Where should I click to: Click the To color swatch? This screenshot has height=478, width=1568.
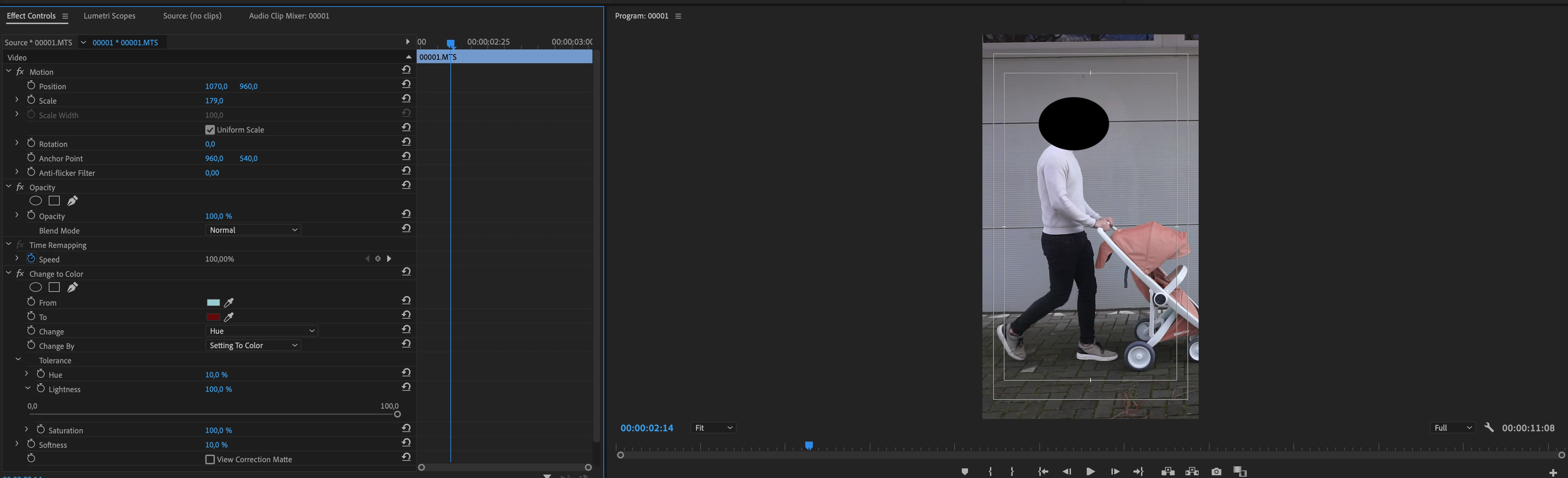point(213,317)
